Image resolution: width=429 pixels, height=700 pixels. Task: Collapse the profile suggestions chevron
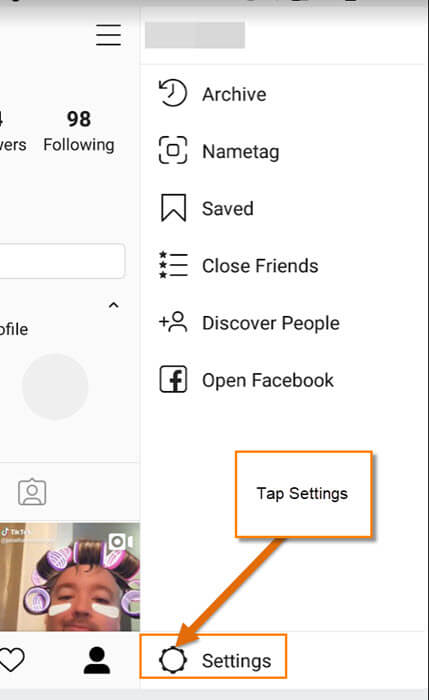click(x=114, y=305)
